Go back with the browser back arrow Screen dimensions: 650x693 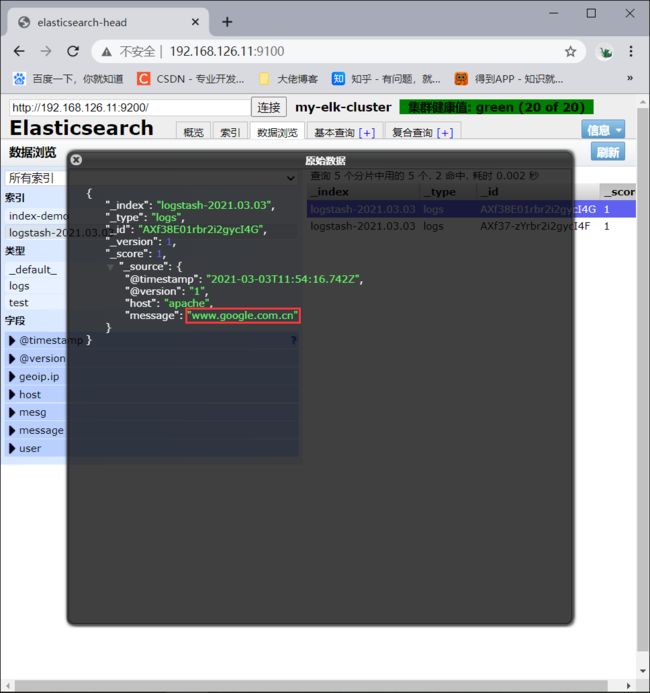(19, 51)
